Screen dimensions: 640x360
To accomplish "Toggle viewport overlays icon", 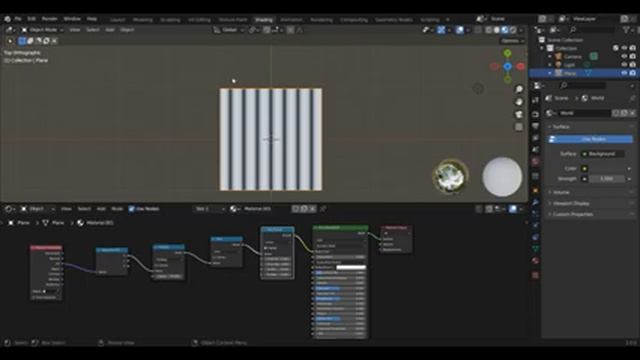I will (460, 30).
